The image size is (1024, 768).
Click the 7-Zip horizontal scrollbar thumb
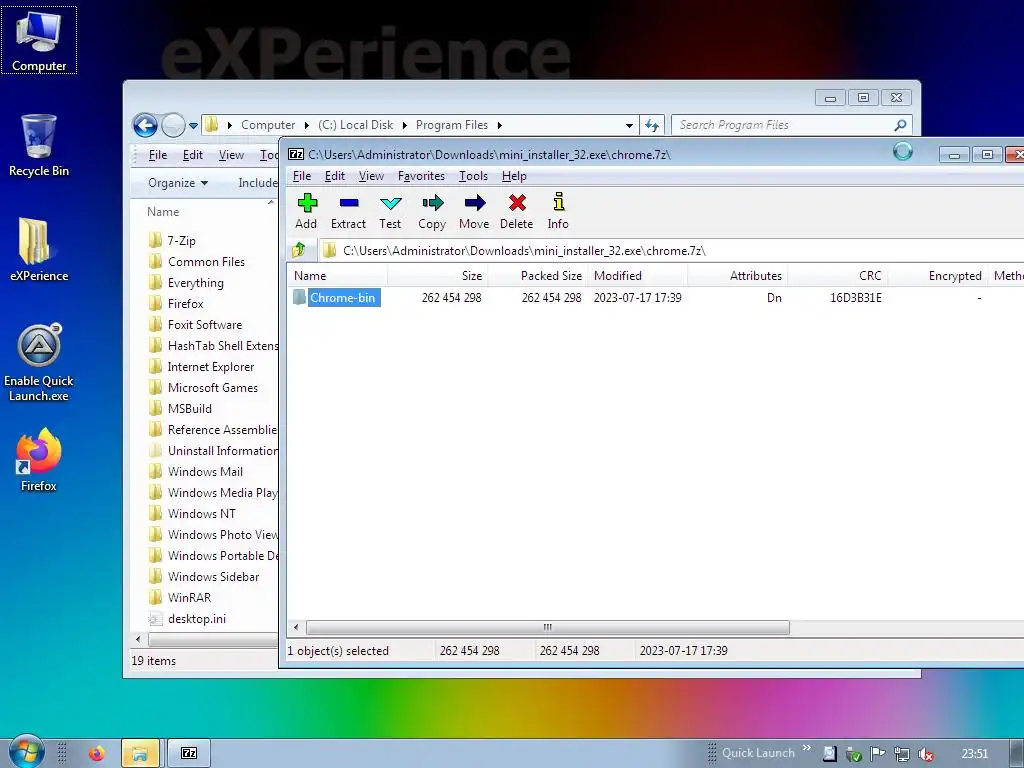coord(547,628)
